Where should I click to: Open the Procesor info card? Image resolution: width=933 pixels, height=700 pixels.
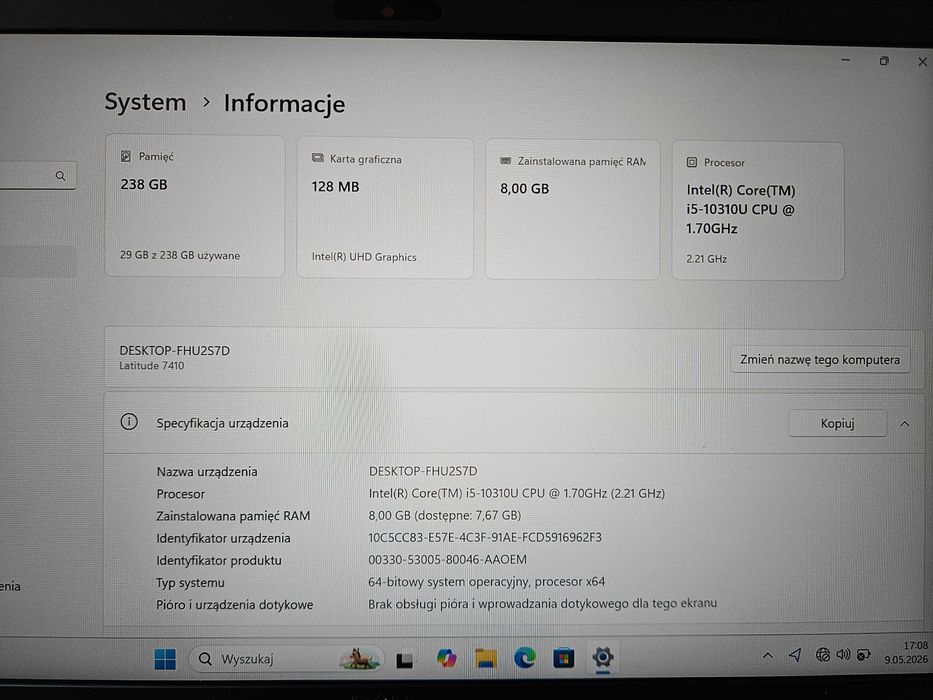coord(758,211)
